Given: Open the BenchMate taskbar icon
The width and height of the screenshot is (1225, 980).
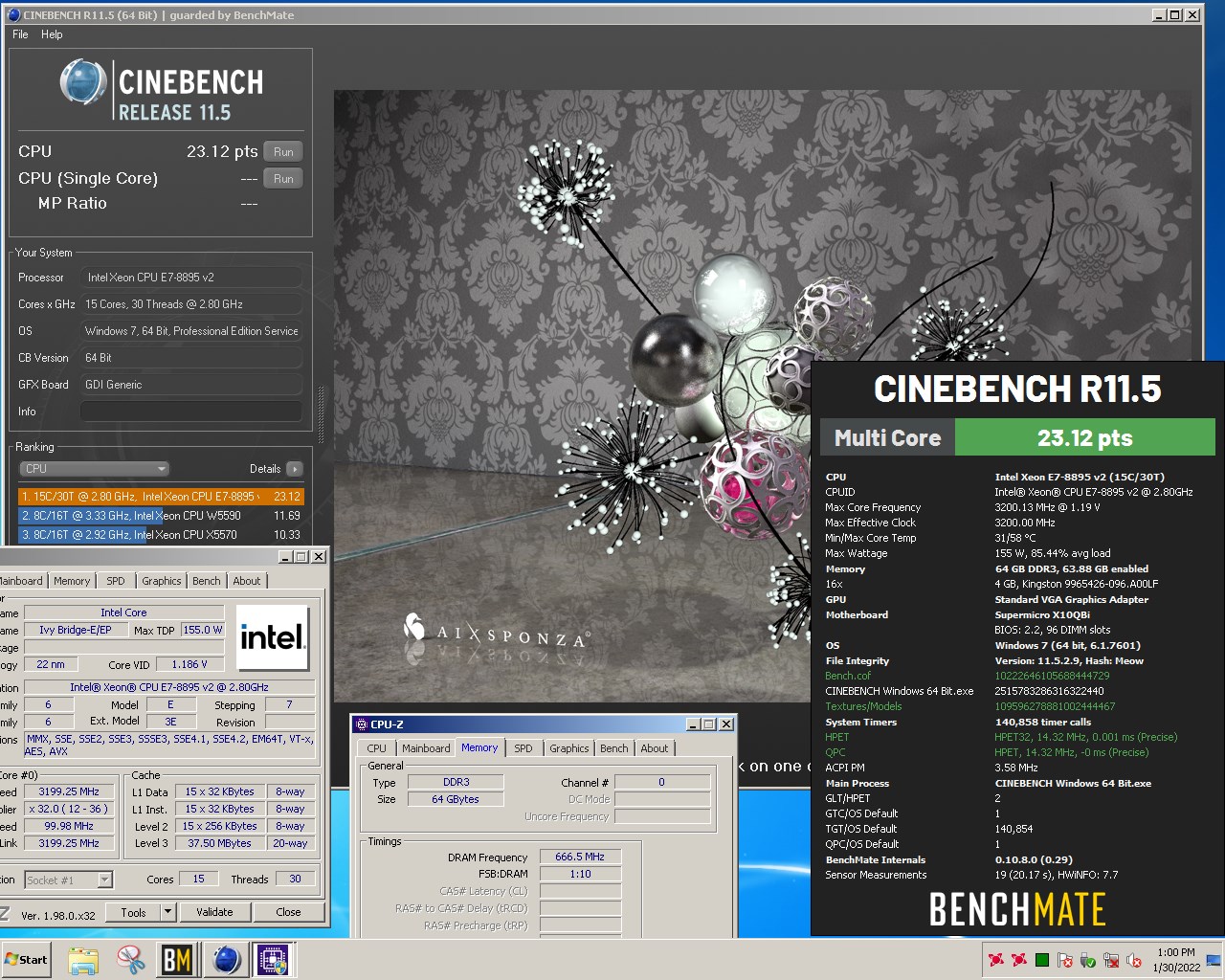Looking at the screenshot, I should click(177, 960).
